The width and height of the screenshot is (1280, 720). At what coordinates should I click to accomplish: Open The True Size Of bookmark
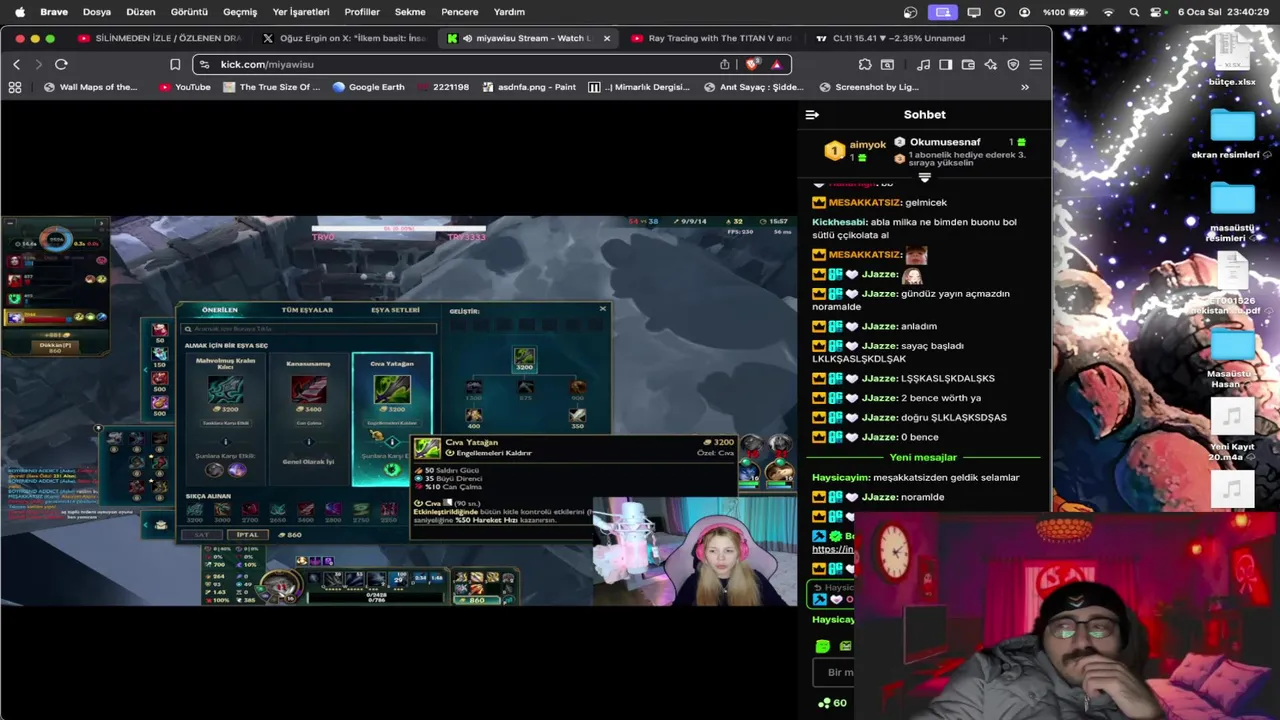point(271,87)
